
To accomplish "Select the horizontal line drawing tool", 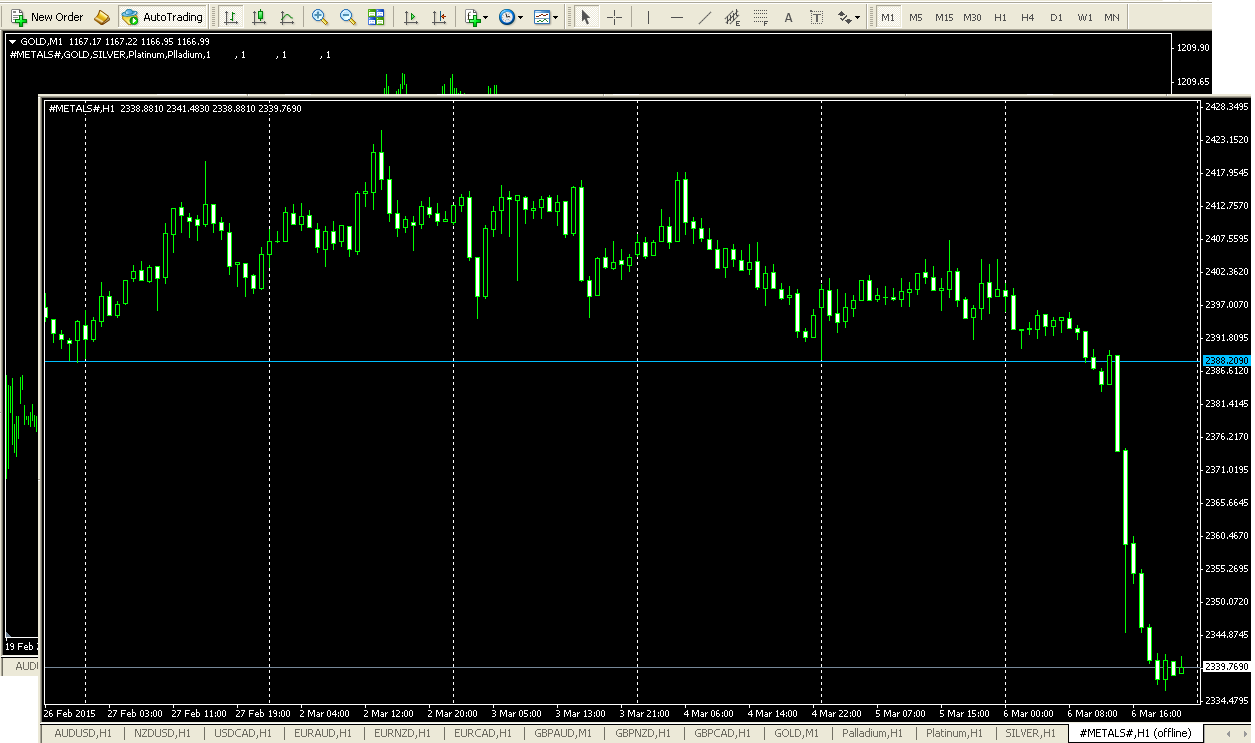I will [x=677, y=17].
